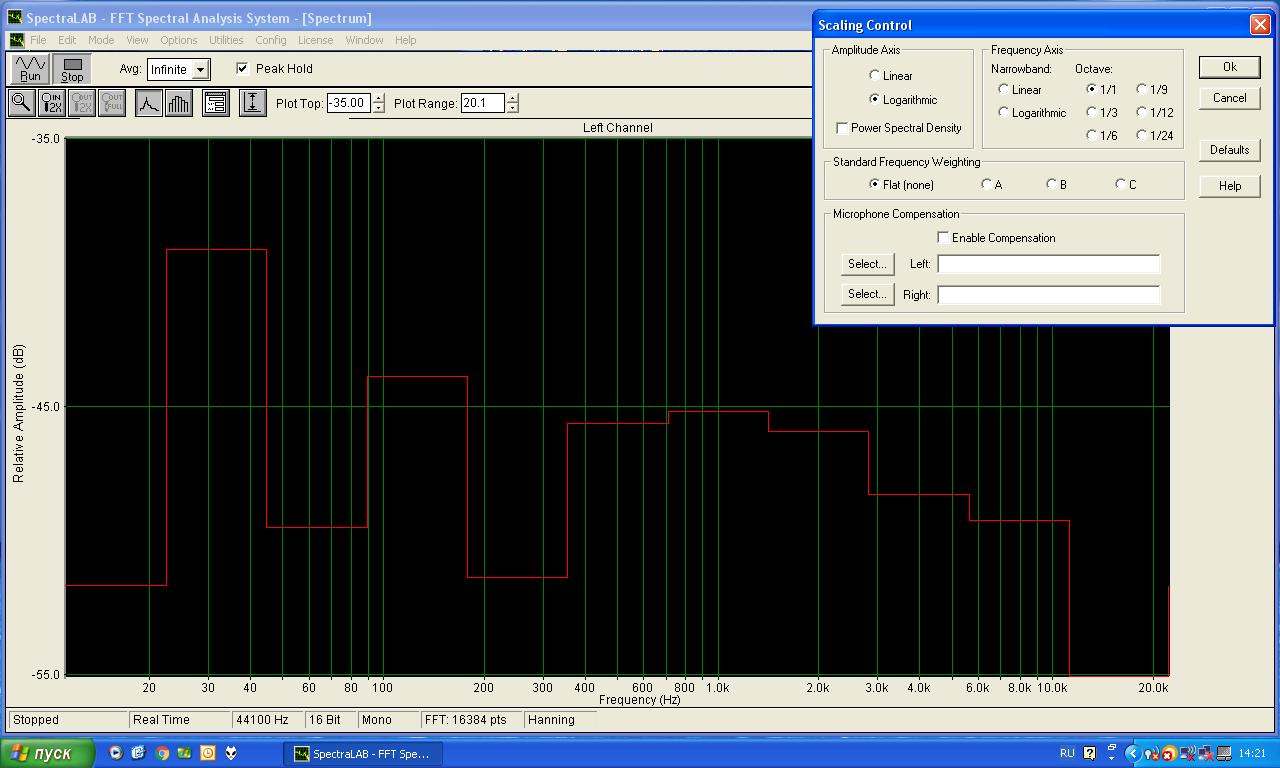
Task: Decrease Plot Range with down arrow
Action: 513,108
